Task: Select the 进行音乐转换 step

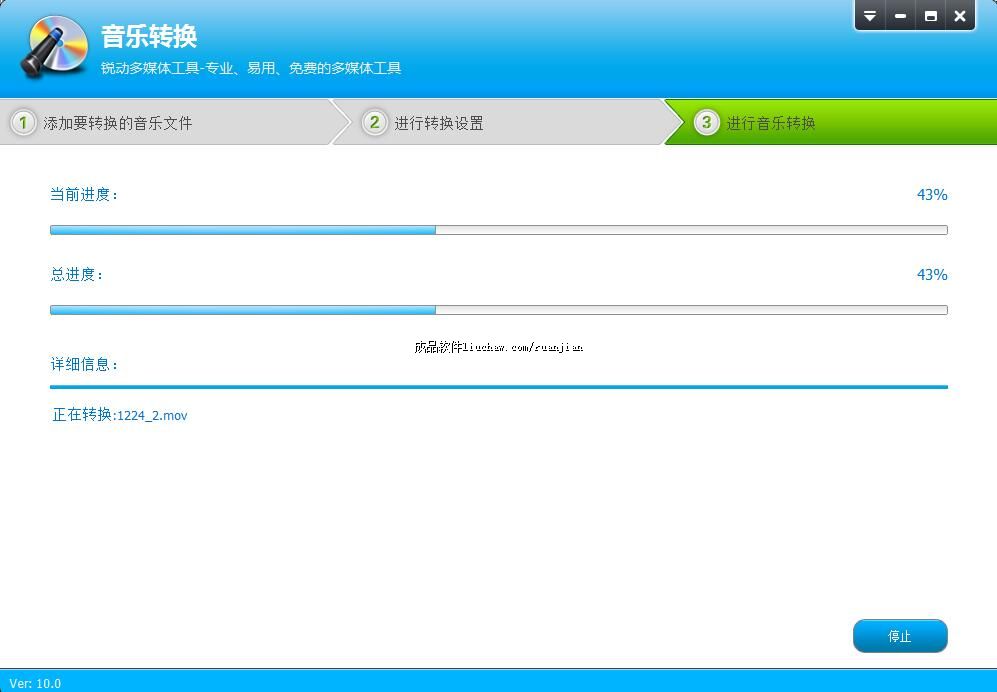Action: pyautogui.click(x=771, y=124)
